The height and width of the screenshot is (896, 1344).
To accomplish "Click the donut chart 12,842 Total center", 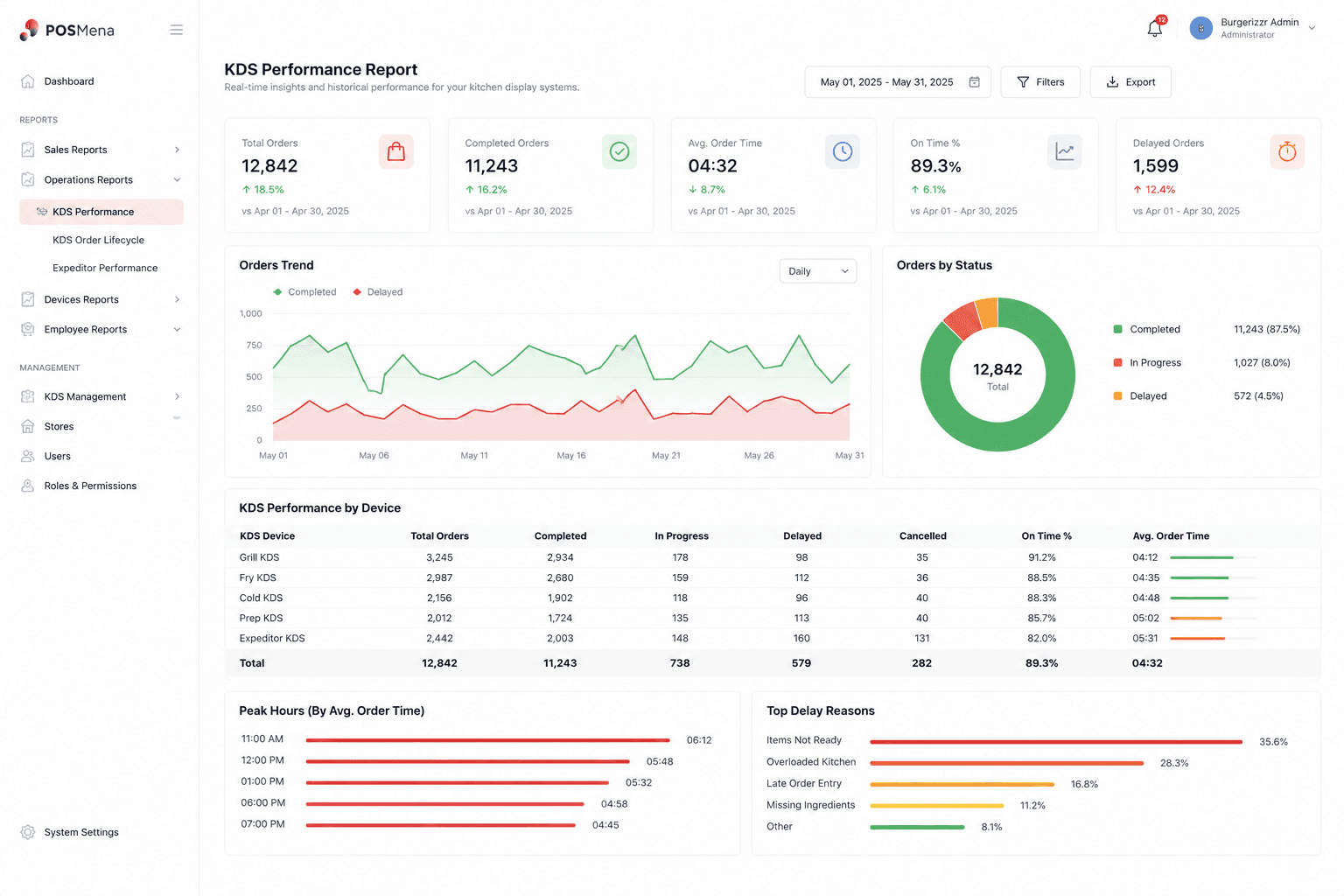I will 997,375.
